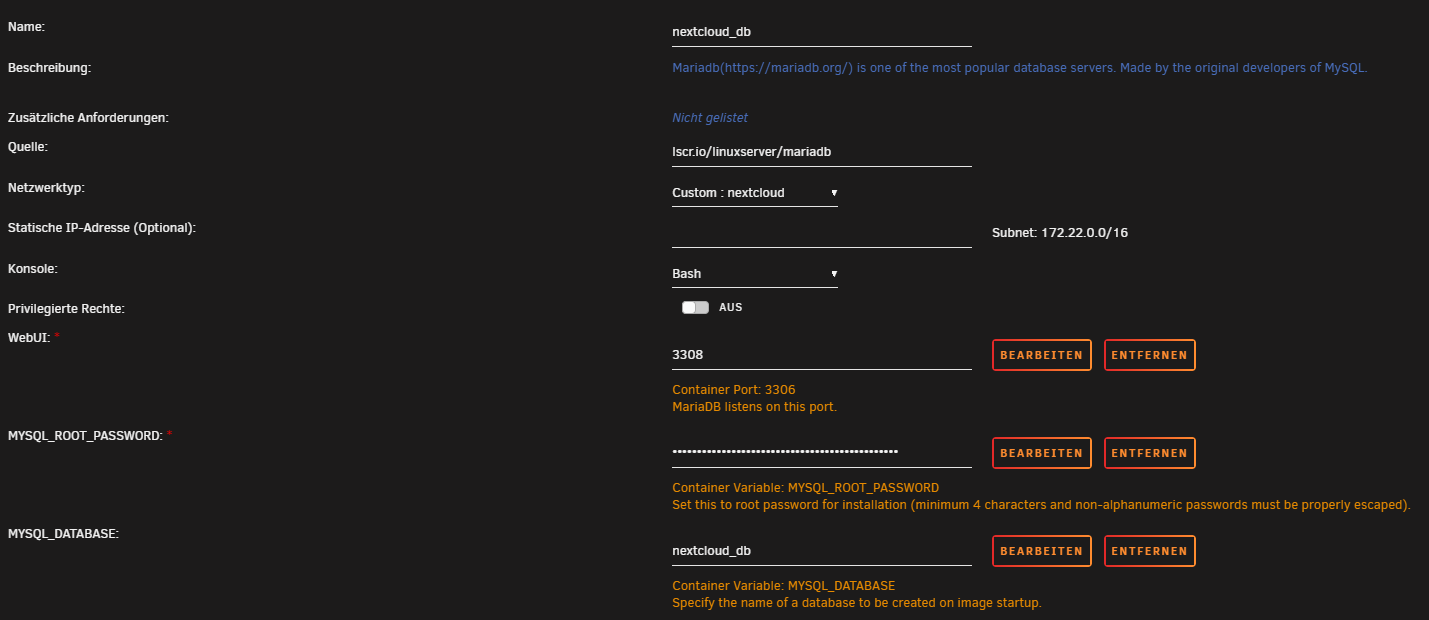Click the 'Nicht gelistet' text
Image resolution: width=1429 pixels, height=620 pixels.
click(x=710, y=118)
